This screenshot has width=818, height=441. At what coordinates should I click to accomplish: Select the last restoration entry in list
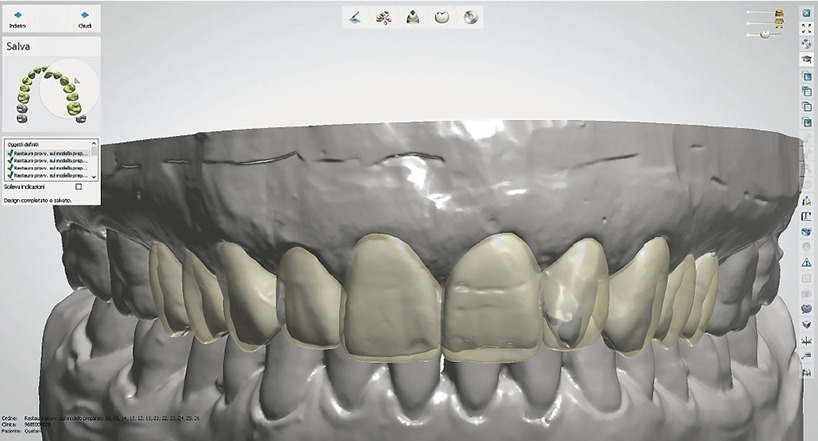pyautogui.click(x=50, y=176)
